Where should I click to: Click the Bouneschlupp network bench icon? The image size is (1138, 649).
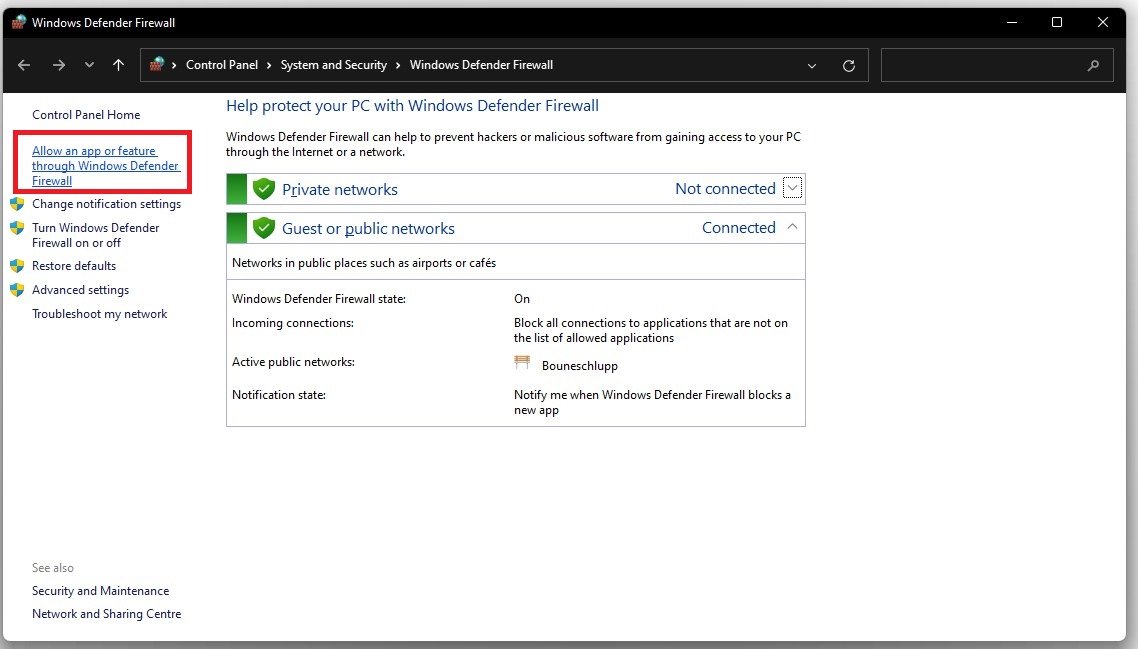pos(522,362)
